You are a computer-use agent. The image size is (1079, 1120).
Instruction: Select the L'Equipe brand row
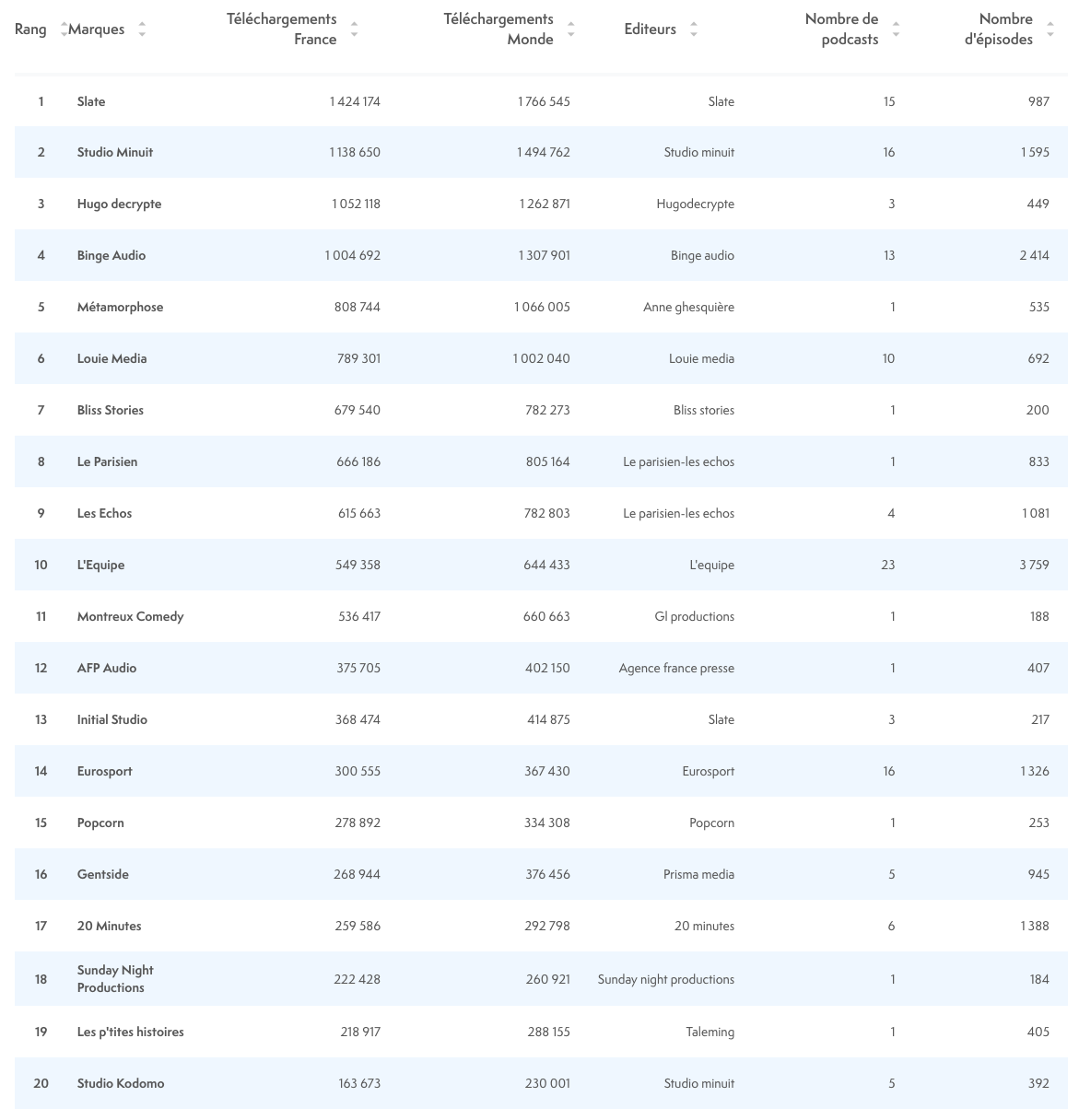(100, 565)
